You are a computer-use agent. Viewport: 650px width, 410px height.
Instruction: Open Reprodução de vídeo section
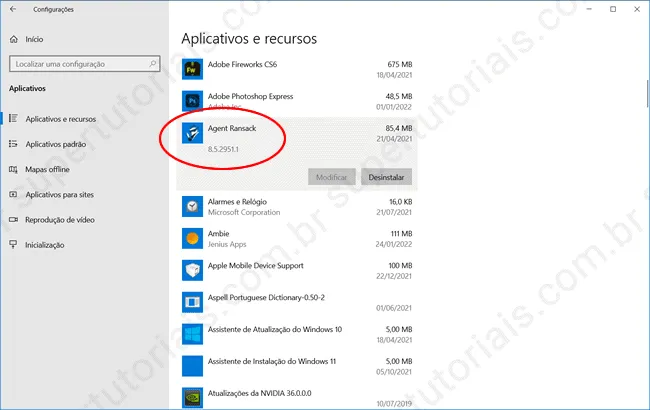pos(60,220)
